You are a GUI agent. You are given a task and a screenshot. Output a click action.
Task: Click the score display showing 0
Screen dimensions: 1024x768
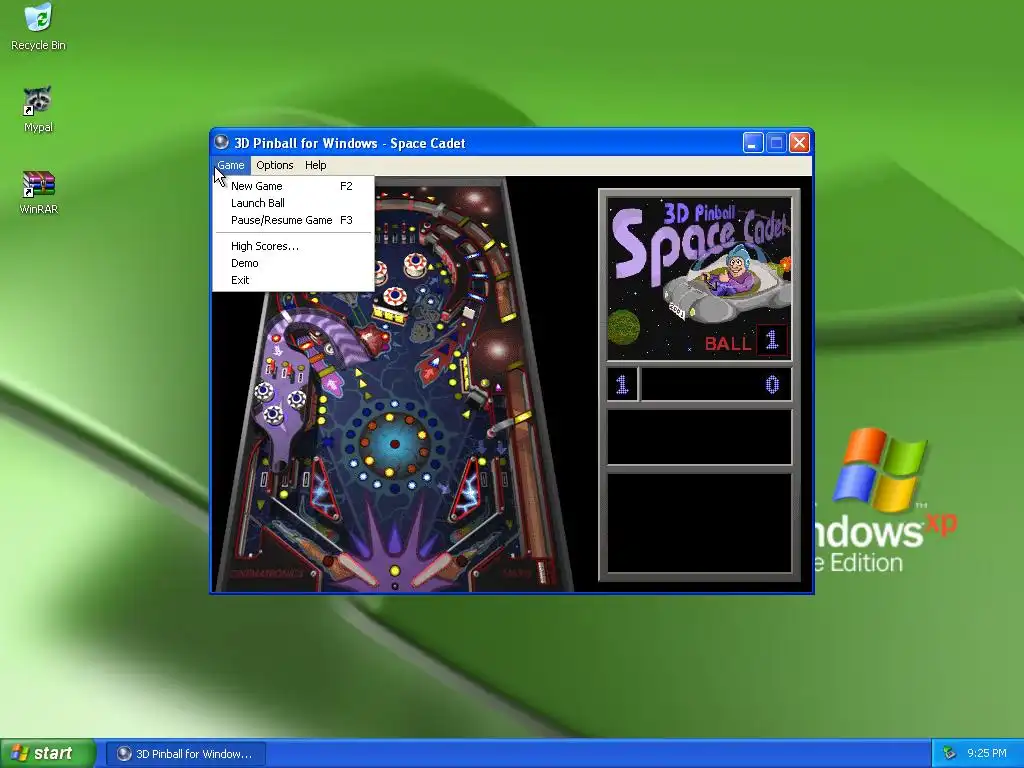click(716, 385)
